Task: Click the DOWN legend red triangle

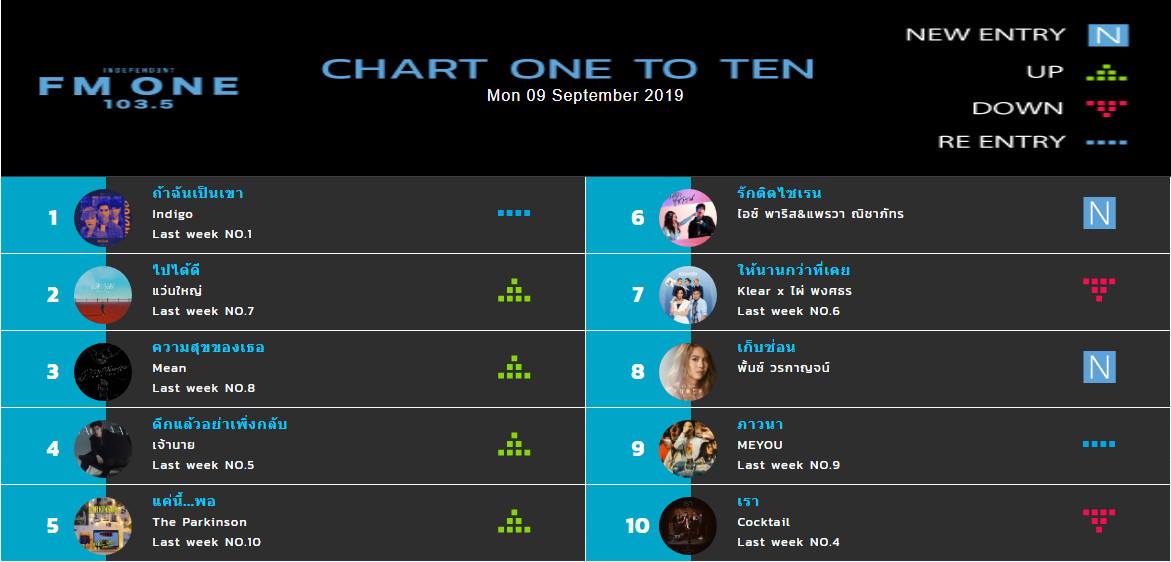Action: 1106,108
